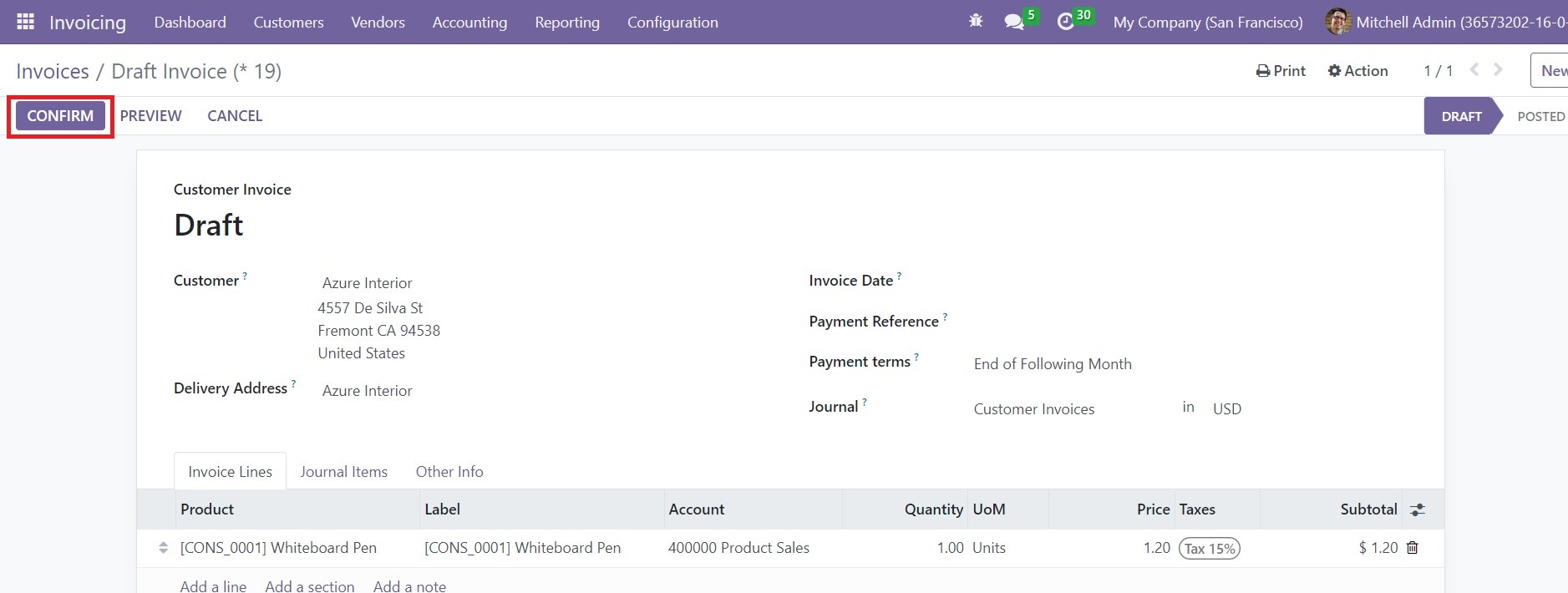The image size is (1568, 593).
Task: Open the Customers menu
Action: pos(288,23)
